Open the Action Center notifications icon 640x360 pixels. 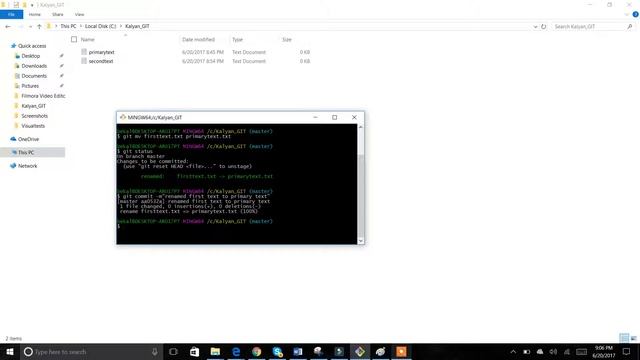[x=627, y=351]
